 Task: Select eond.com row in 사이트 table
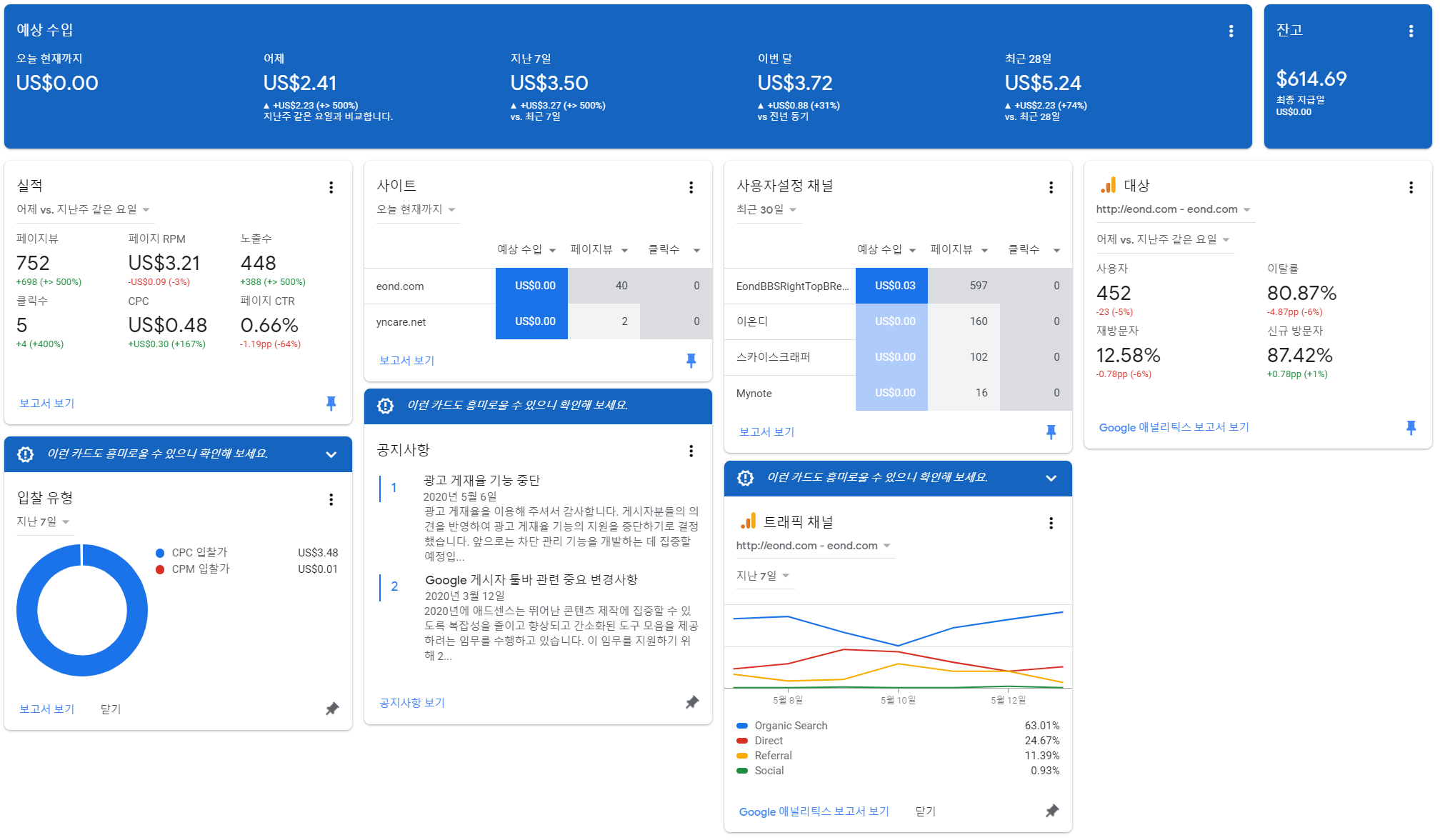[538, 286]
